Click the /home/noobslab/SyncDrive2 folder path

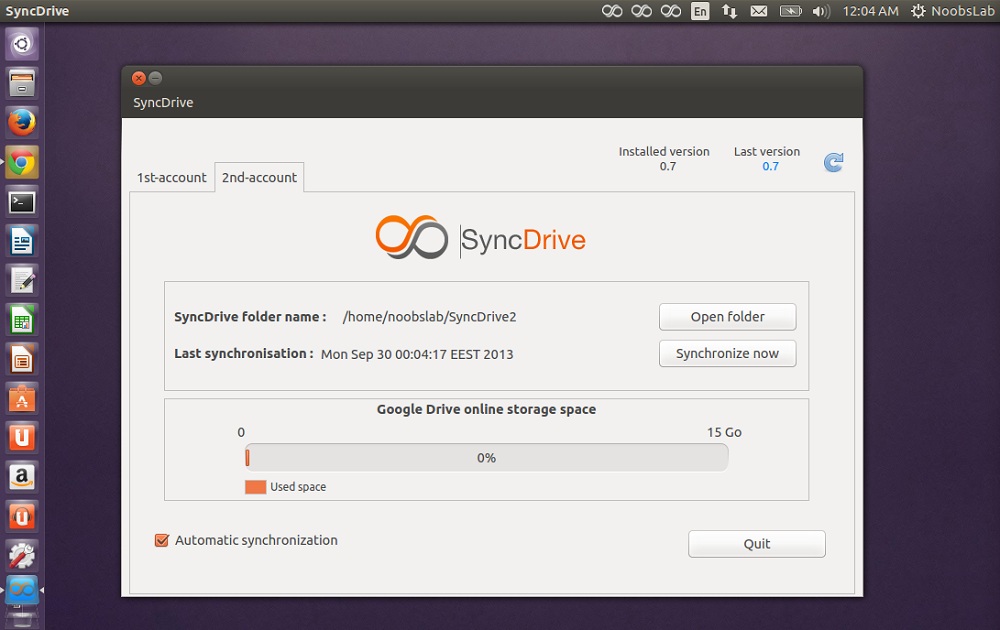coord(429,317)
